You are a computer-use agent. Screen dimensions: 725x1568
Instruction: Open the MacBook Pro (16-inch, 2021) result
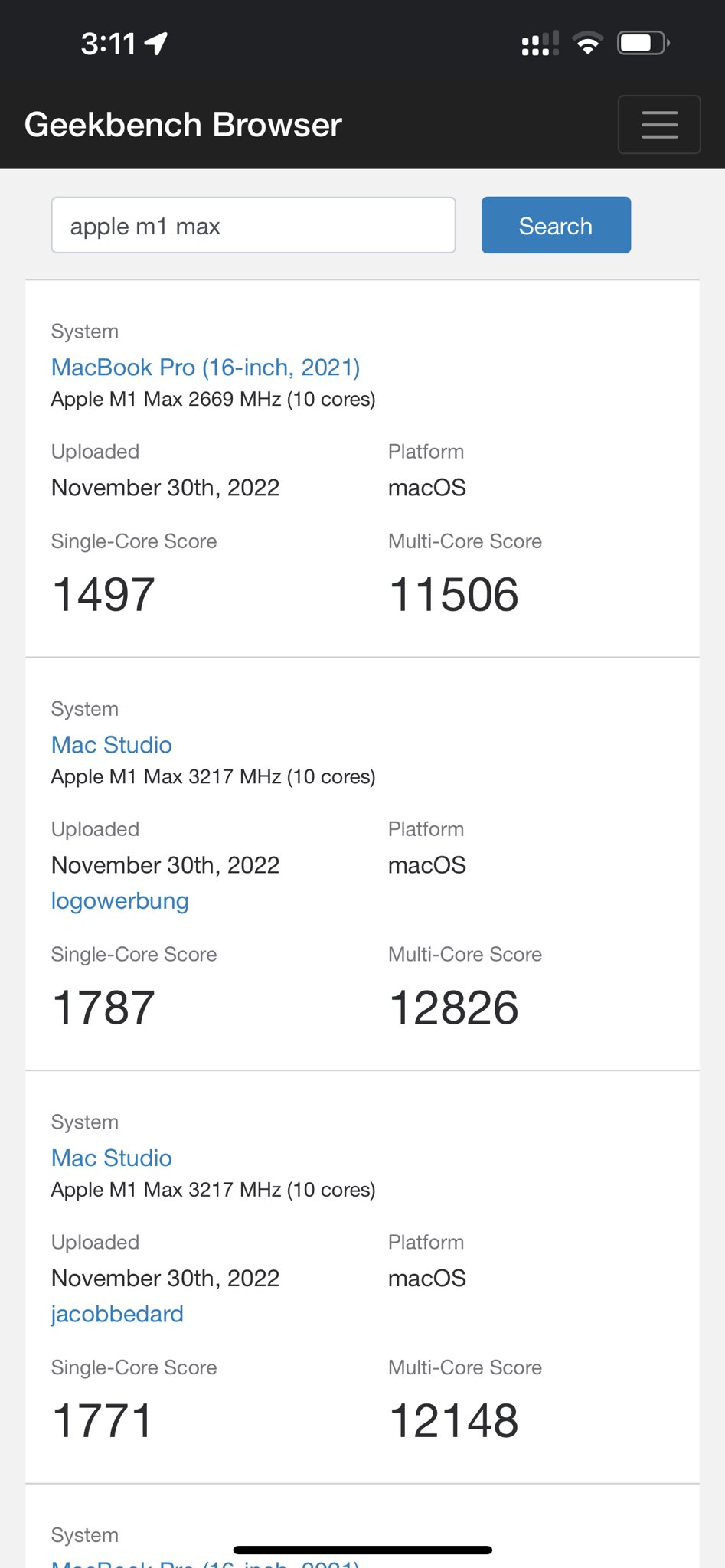click(205, 367)
